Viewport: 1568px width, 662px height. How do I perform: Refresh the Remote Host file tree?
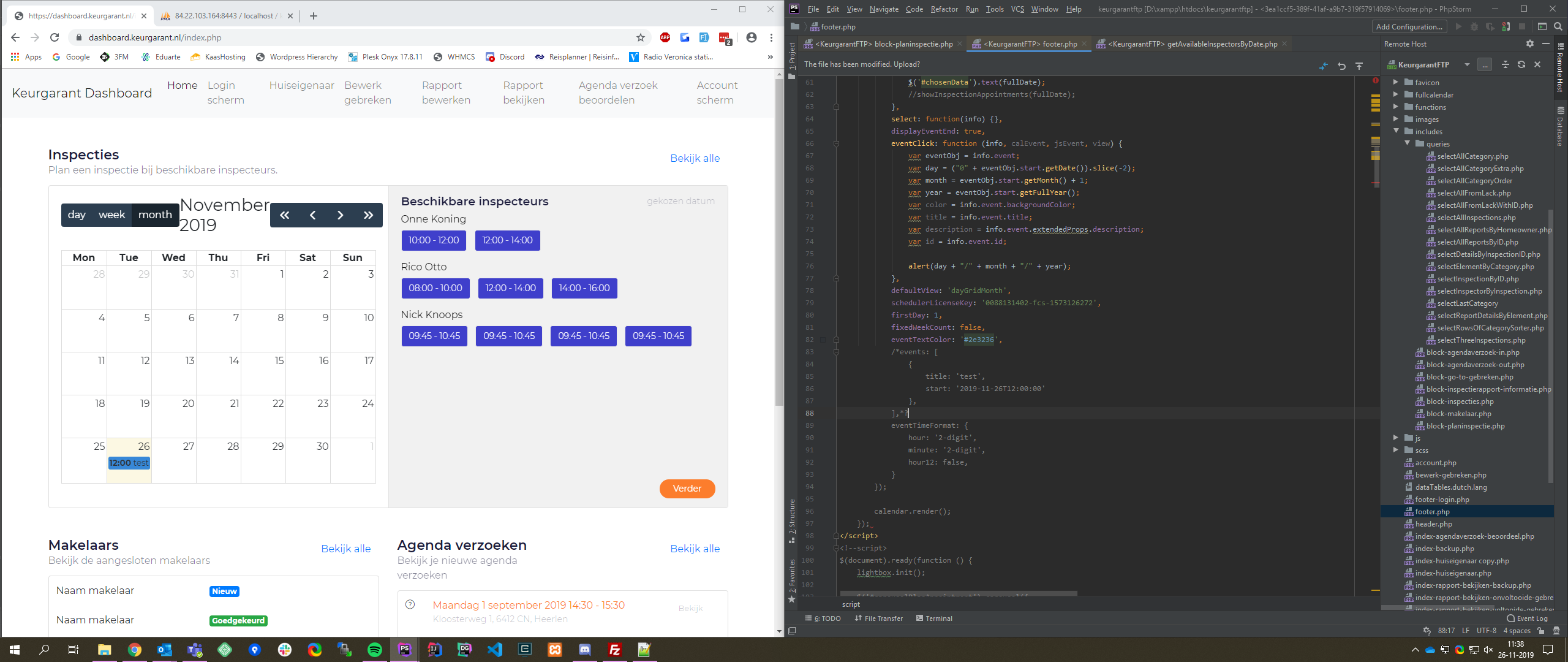[1521, 64]
